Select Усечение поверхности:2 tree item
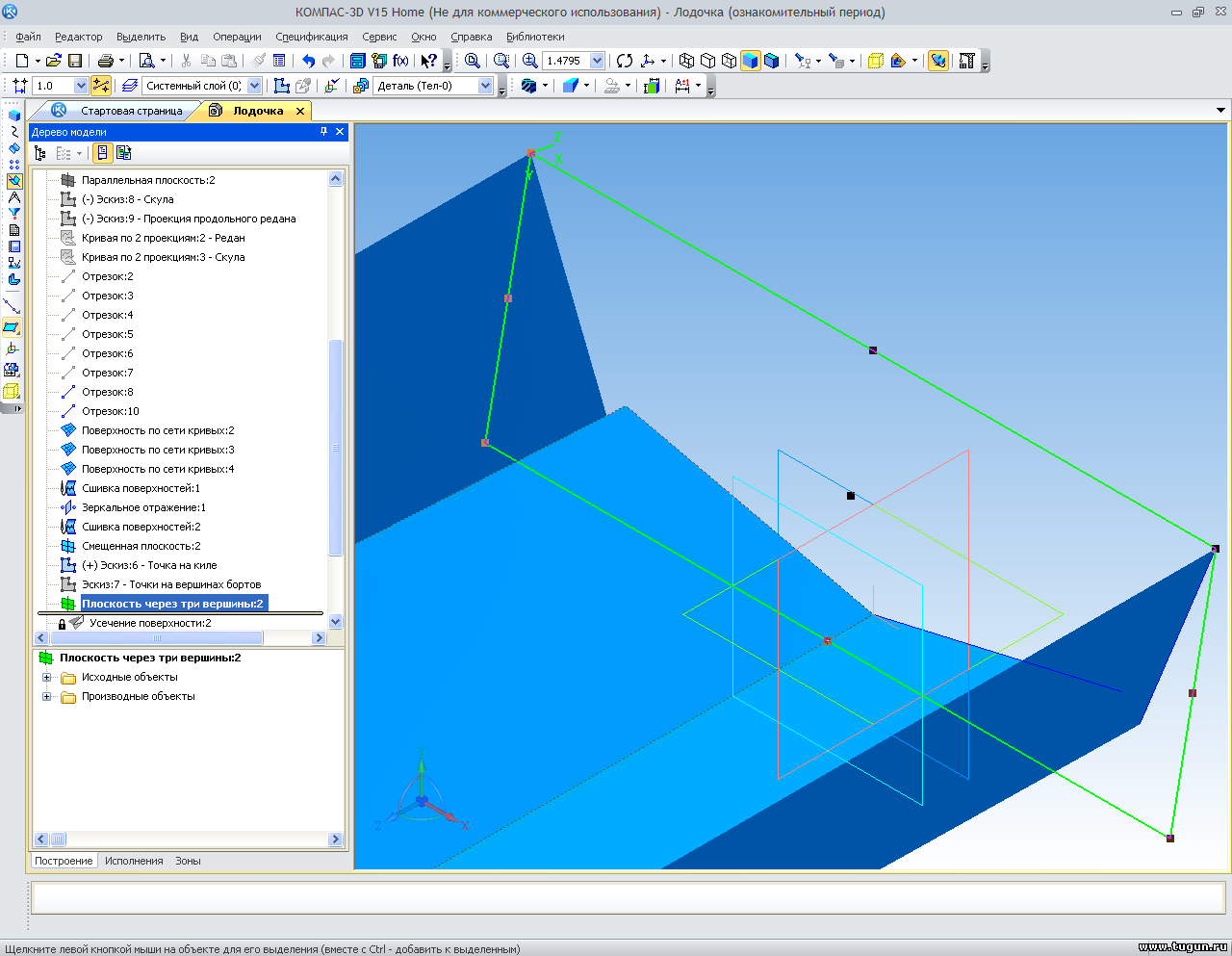The width and height of the screenshot is (1232, 956). 150,623
